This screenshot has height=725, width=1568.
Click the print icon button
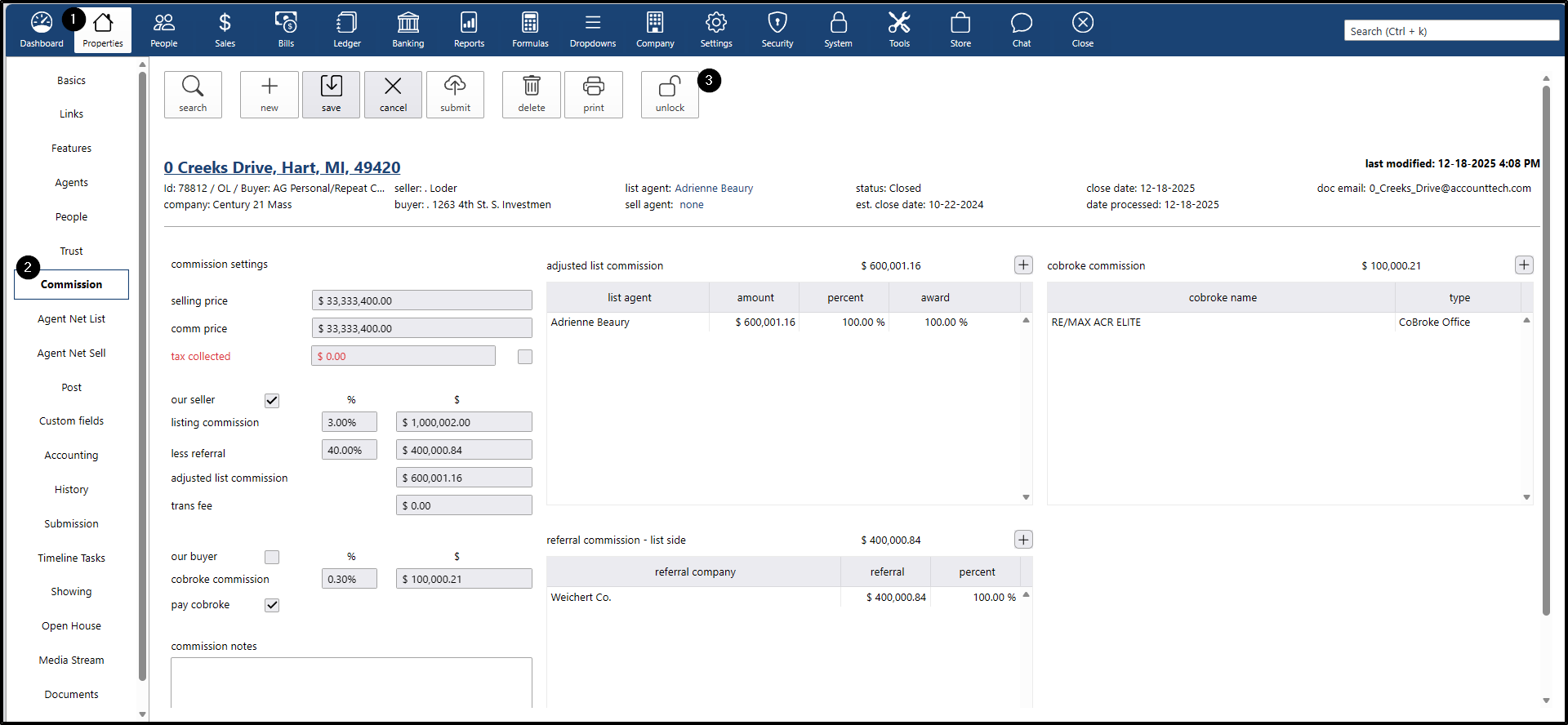click(x=594, y=95)
